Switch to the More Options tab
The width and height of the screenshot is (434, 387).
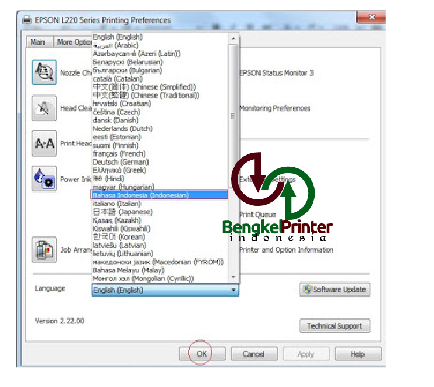point(73,42)
